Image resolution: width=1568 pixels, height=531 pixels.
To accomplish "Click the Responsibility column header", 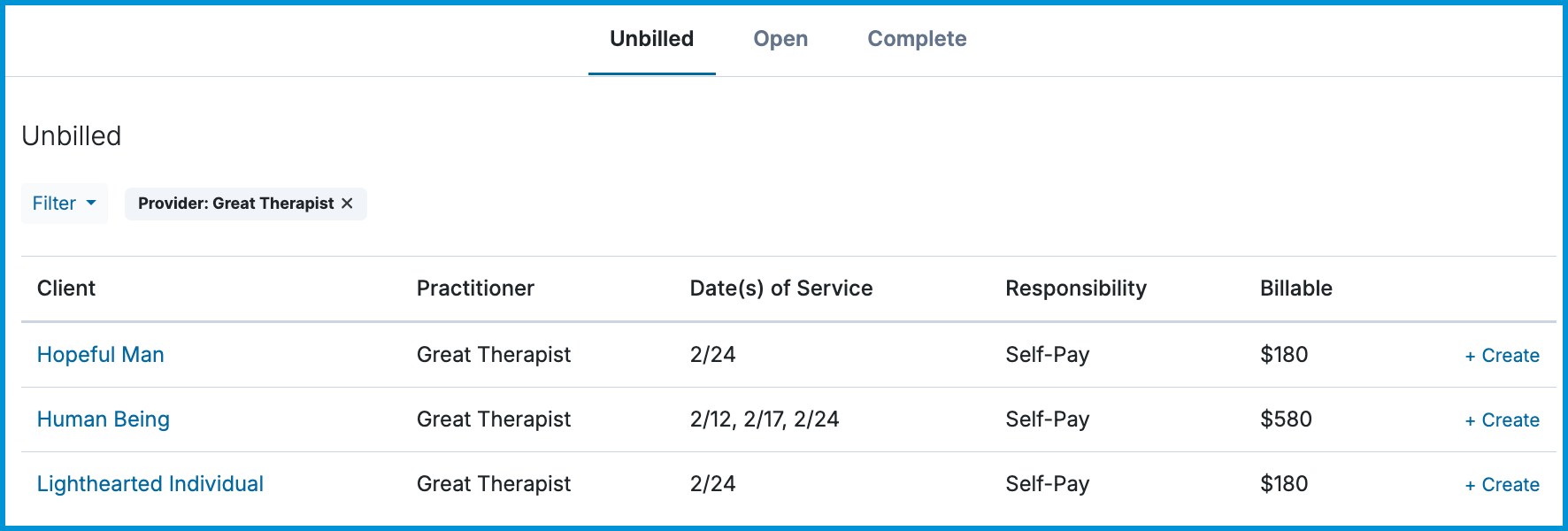I will coord(1075,289).
